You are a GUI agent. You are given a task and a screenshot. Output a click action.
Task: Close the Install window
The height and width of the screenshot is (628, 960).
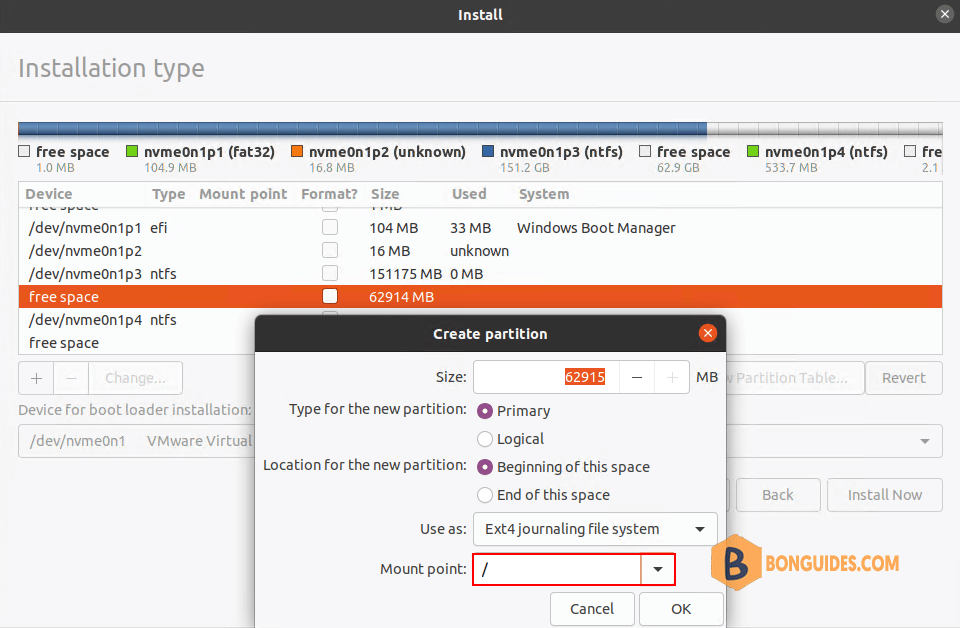click(x=944, y=14)
